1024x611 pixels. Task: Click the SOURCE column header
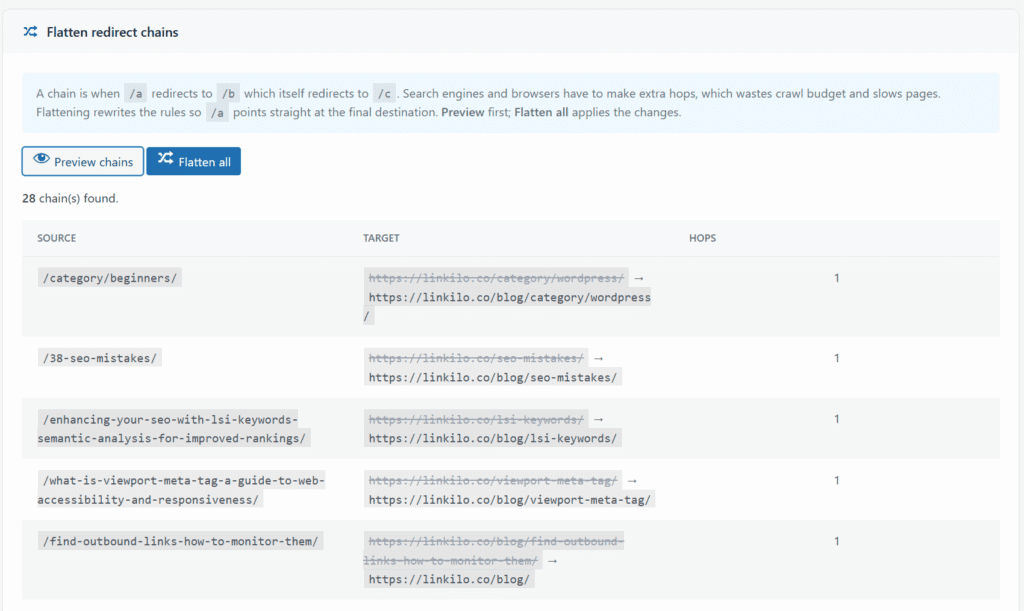pyautogui.click(x=56, y=238)
